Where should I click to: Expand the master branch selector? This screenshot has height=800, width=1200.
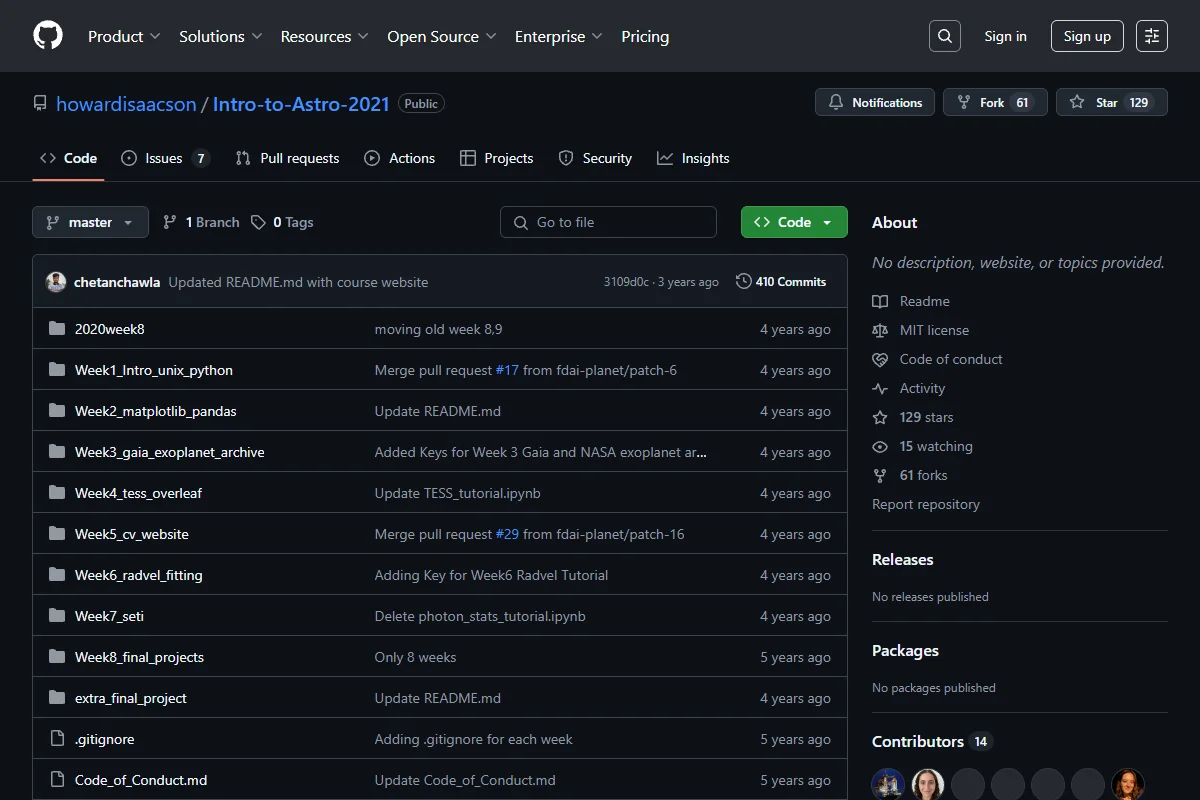(x=90, y=222)
